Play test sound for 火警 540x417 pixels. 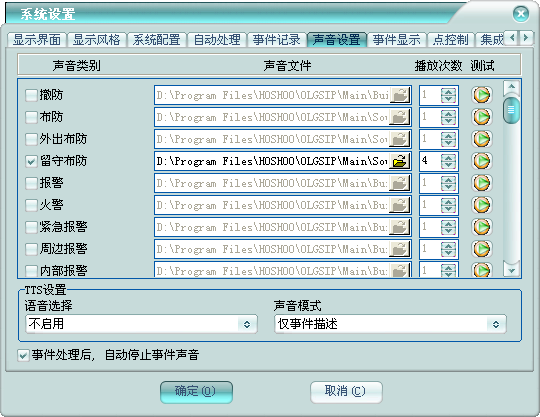[481, 205]
